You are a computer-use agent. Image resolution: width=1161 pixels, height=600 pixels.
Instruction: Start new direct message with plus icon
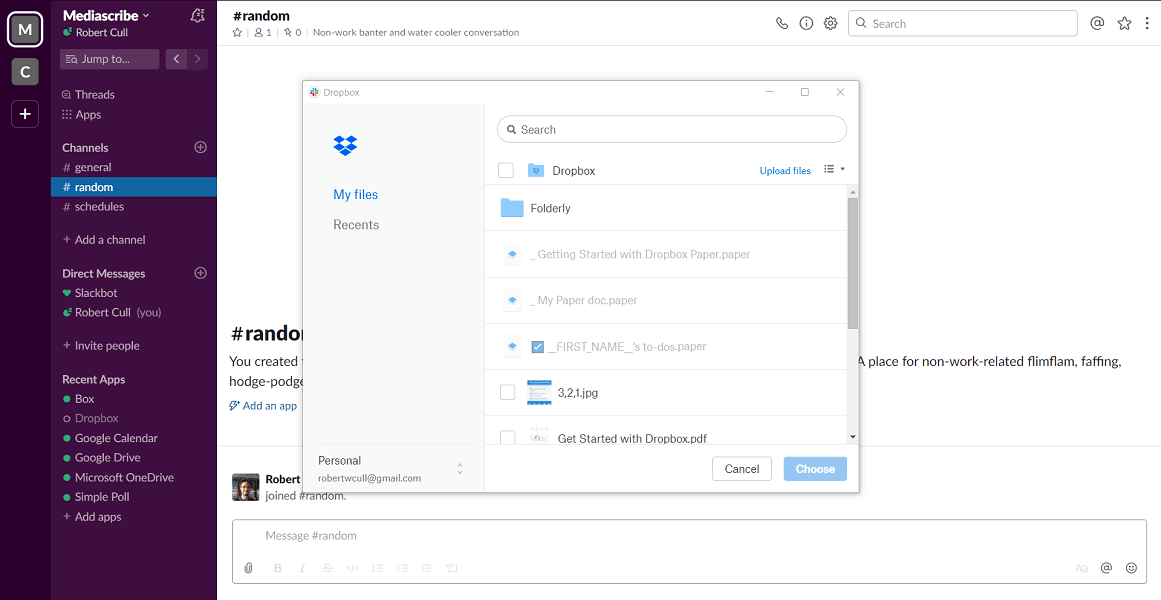click(200, 273)
